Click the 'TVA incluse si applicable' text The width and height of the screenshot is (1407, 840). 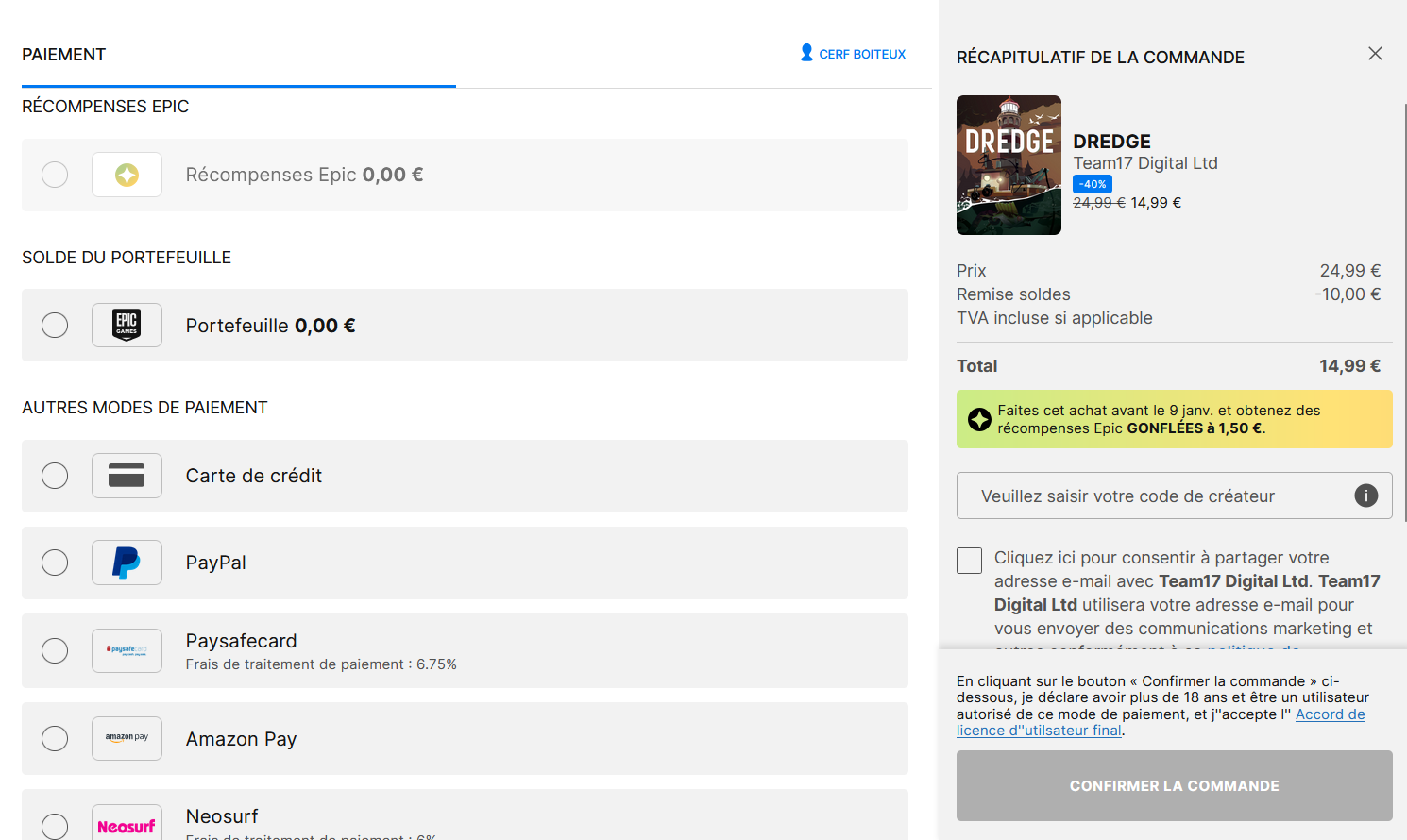click(x=1054, y=318)
